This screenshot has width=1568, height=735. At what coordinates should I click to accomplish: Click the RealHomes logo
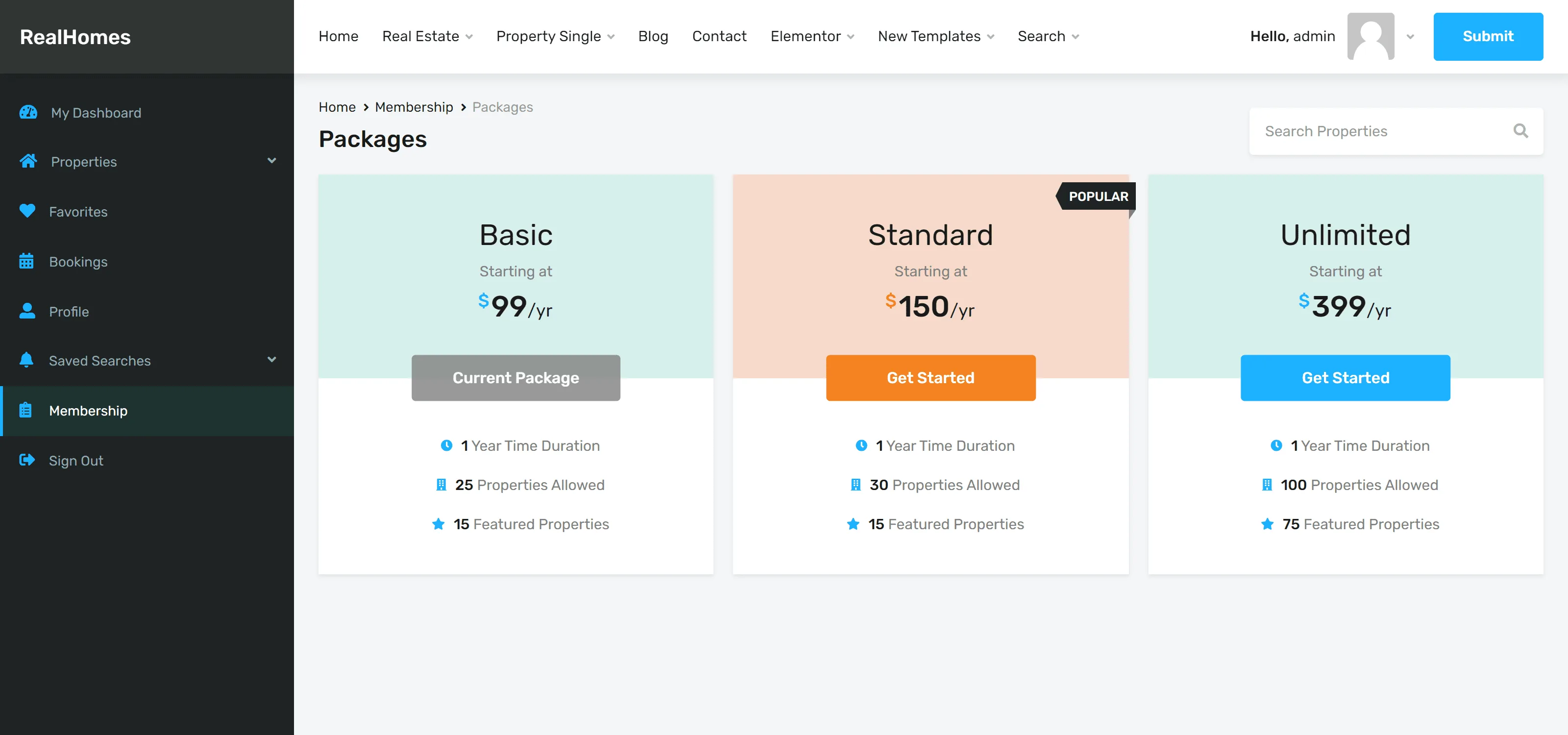pyautogui.click(x=75, y=37)
